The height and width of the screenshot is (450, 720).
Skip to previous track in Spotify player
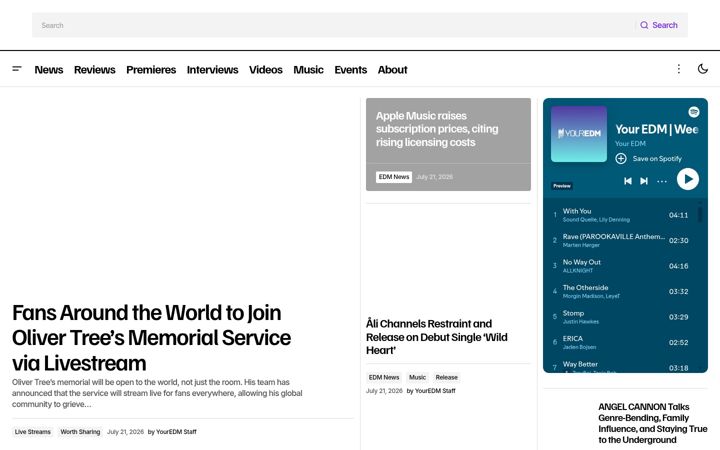click(x=628, y=181)
